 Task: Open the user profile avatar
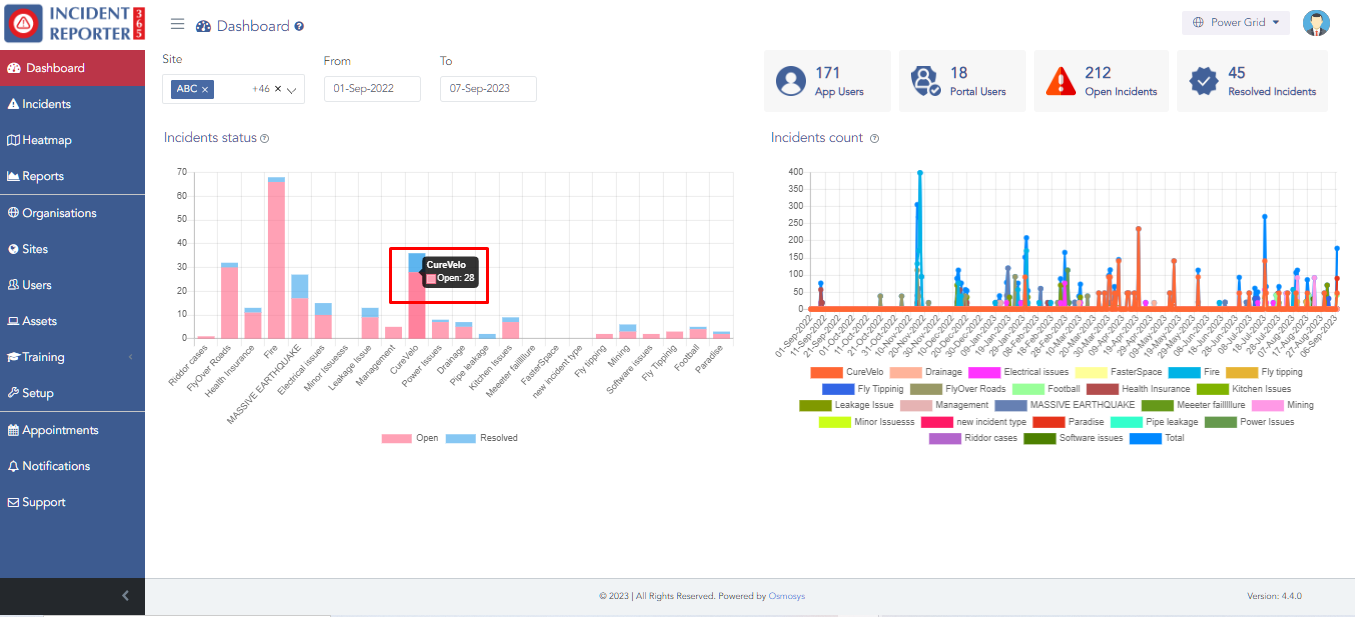[x=1316, y=23]
